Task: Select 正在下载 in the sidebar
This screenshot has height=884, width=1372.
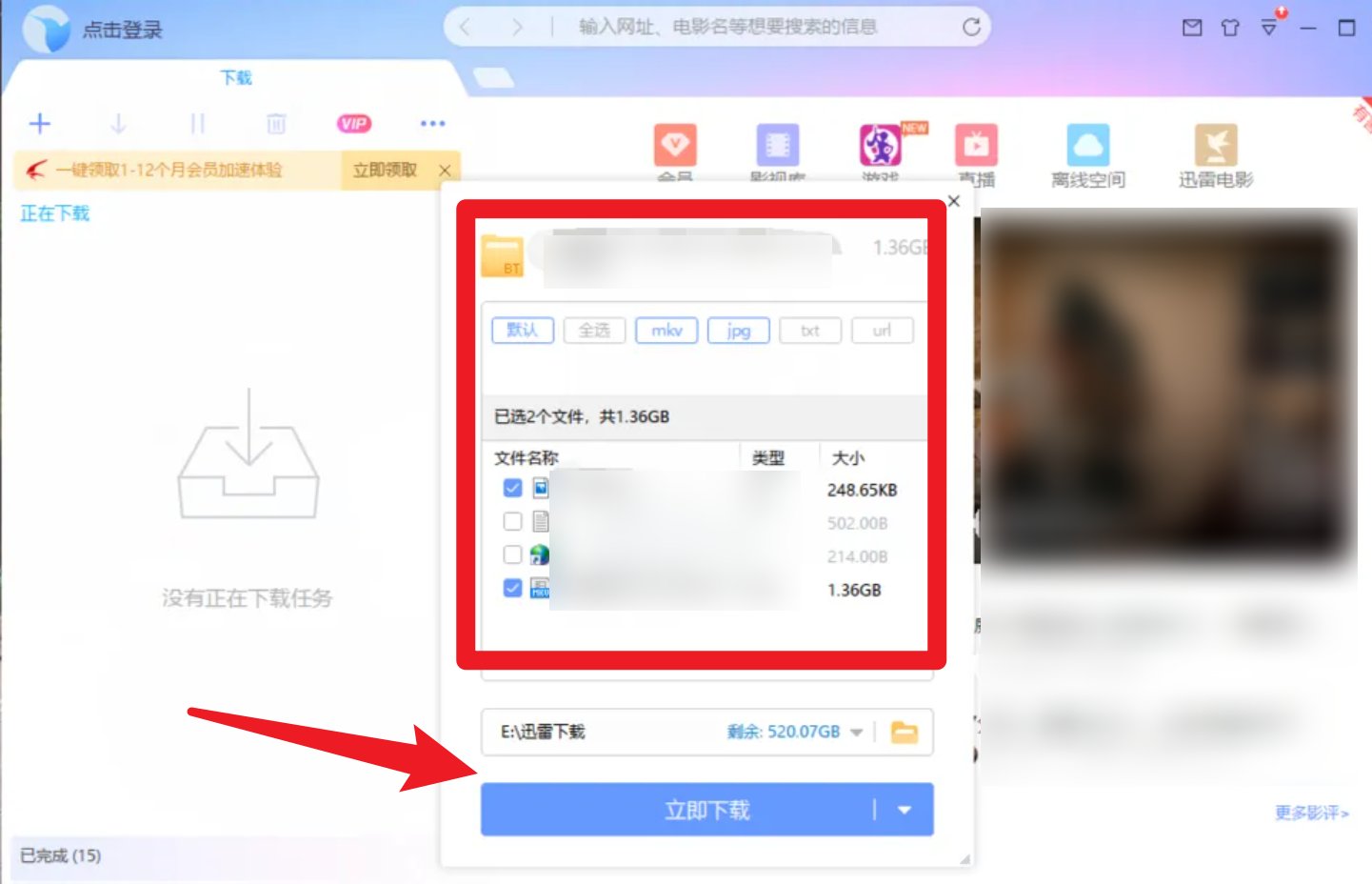Action: coord(53,212)
